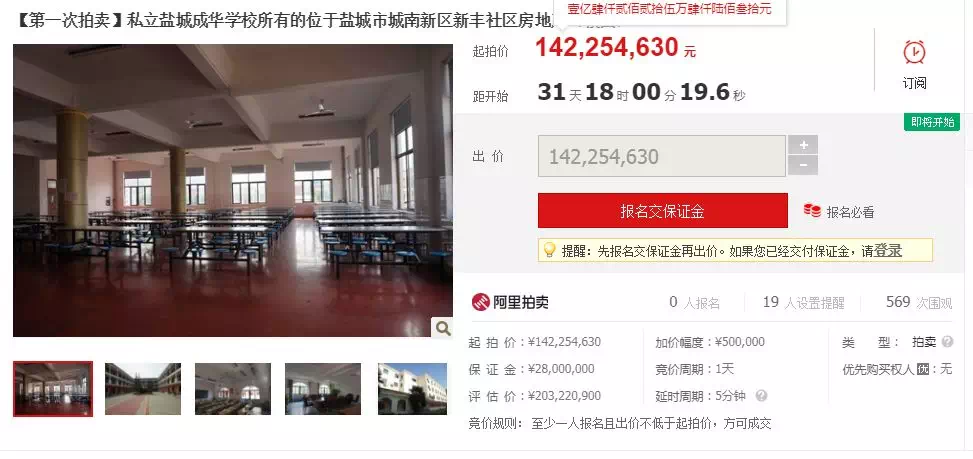Viewport: 973px width, 459px height.
Task: Select the courtyard second thumbnail
Action: point(143,389)
